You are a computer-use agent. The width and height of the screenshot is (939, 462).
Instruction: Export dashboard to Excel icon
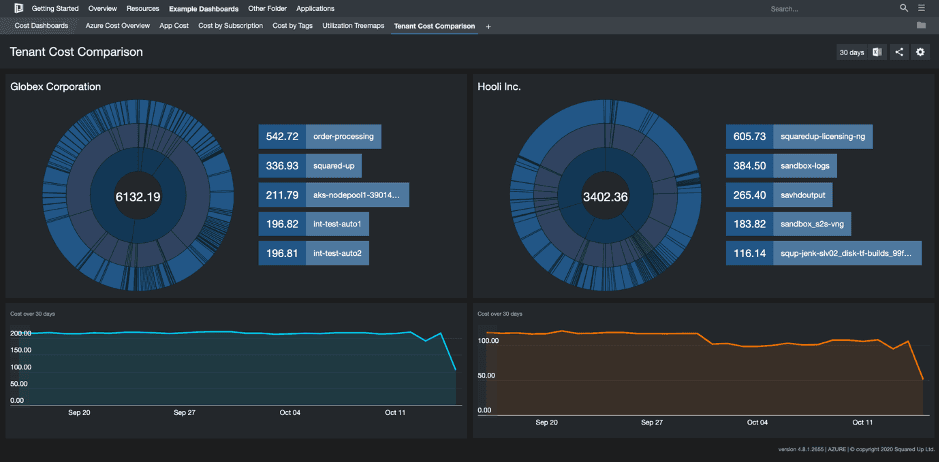pos(877,52)
